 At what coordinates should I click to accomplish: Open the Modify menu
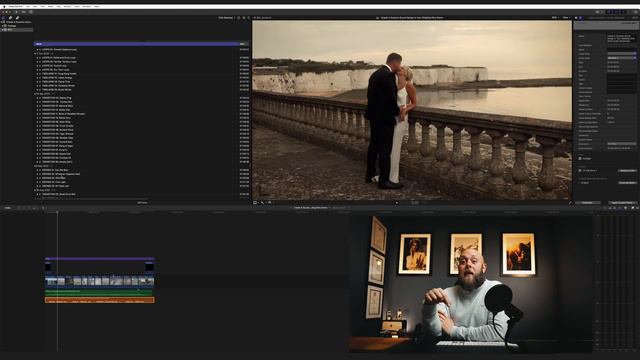[x=67, y=7]
